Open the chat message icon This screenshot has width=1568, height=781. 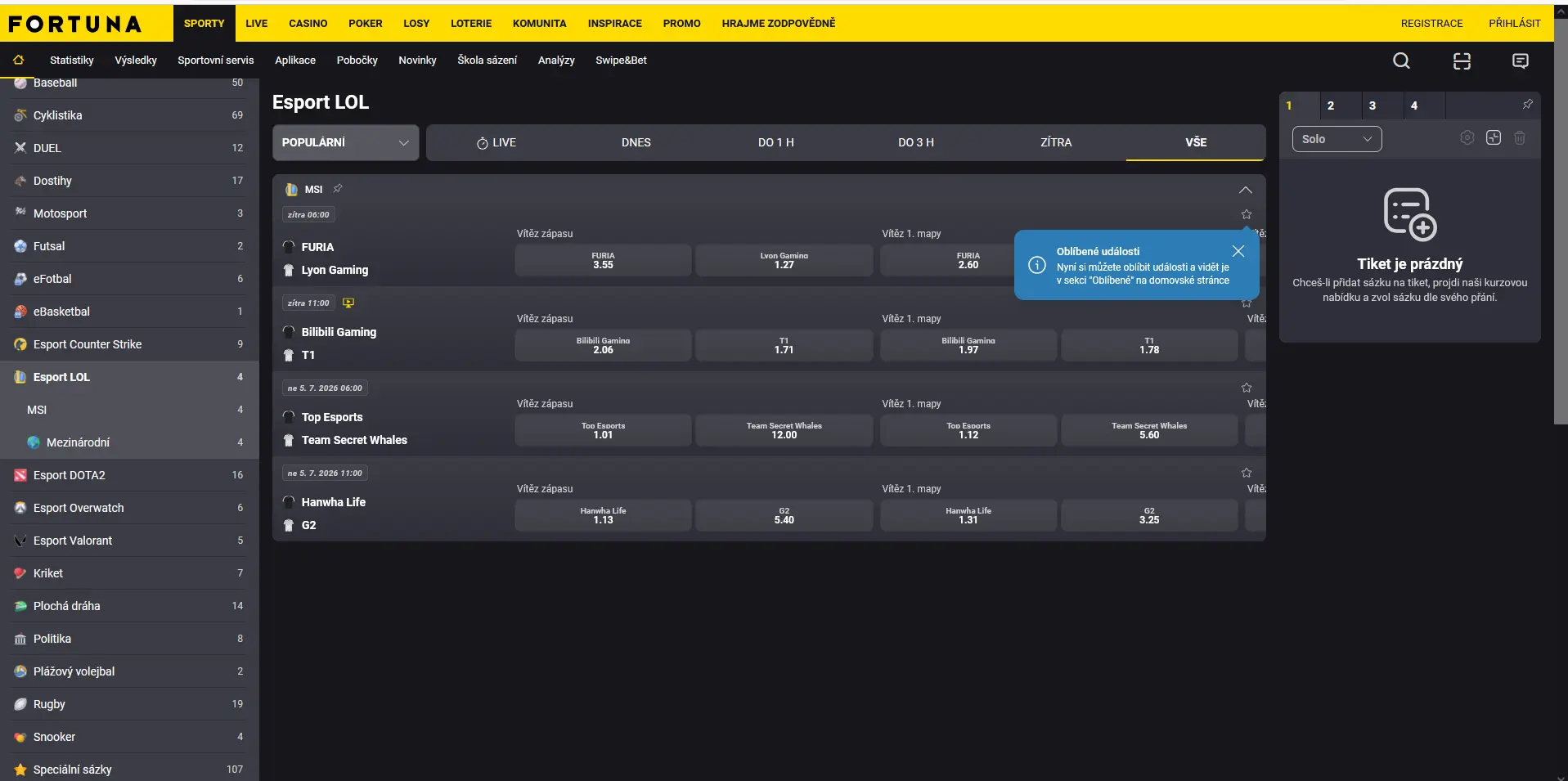point(1521,61)
